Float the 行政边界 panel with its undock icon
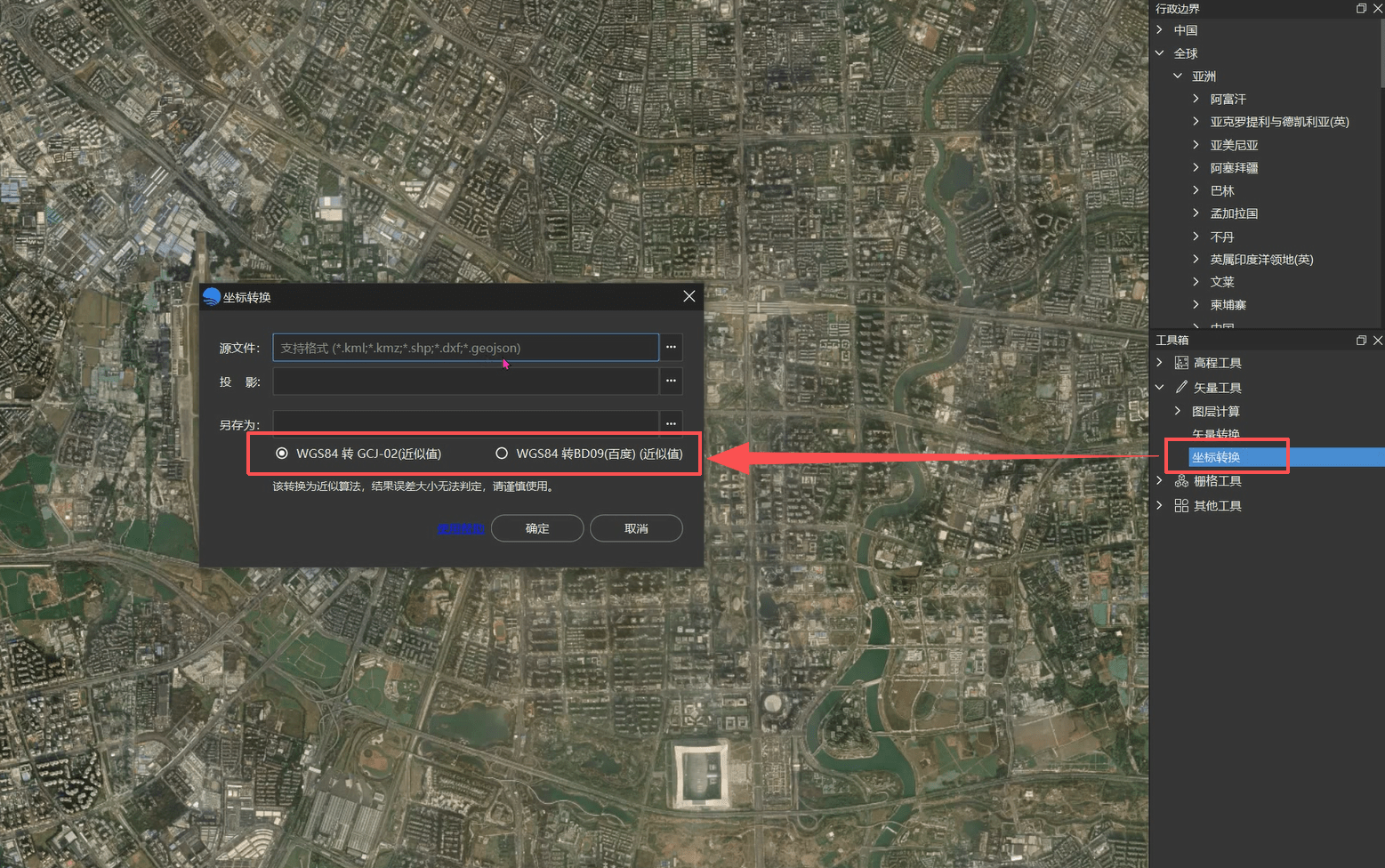1385x868 pixels. 1361,8
